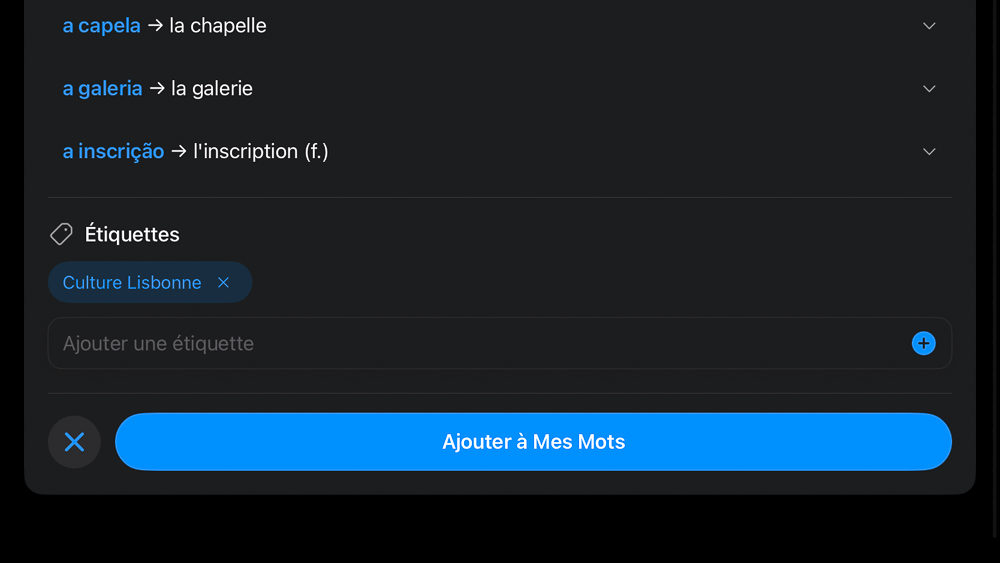Open the "a galeria" word link
The height and width of the screenshot is (563, 1000).
[102, 89]
